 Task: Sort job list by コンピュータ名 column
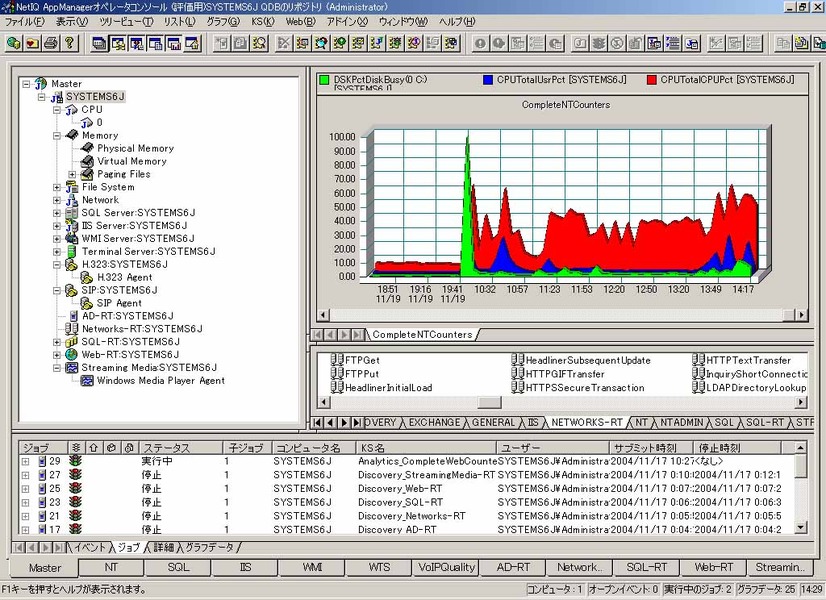[313, 448]
